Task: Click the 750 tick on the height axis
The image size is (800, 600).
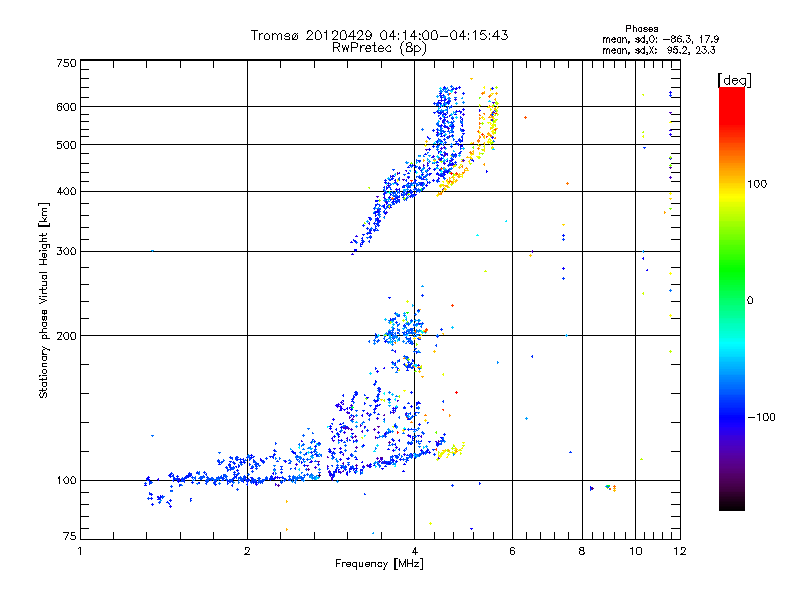Action: (66, 63)
